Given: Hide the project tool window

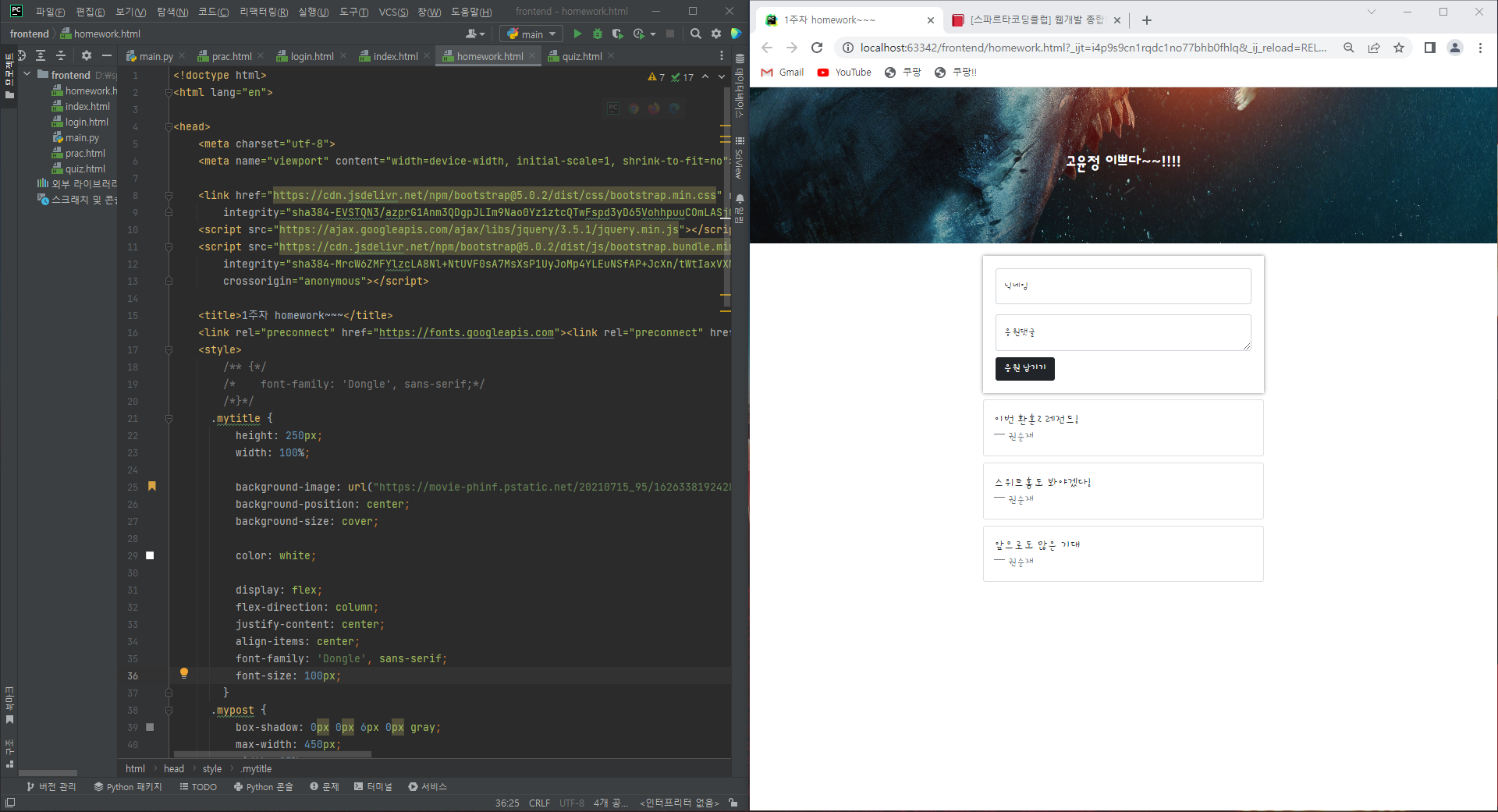Looking at the screenshot, I should (x=107, y=55).
